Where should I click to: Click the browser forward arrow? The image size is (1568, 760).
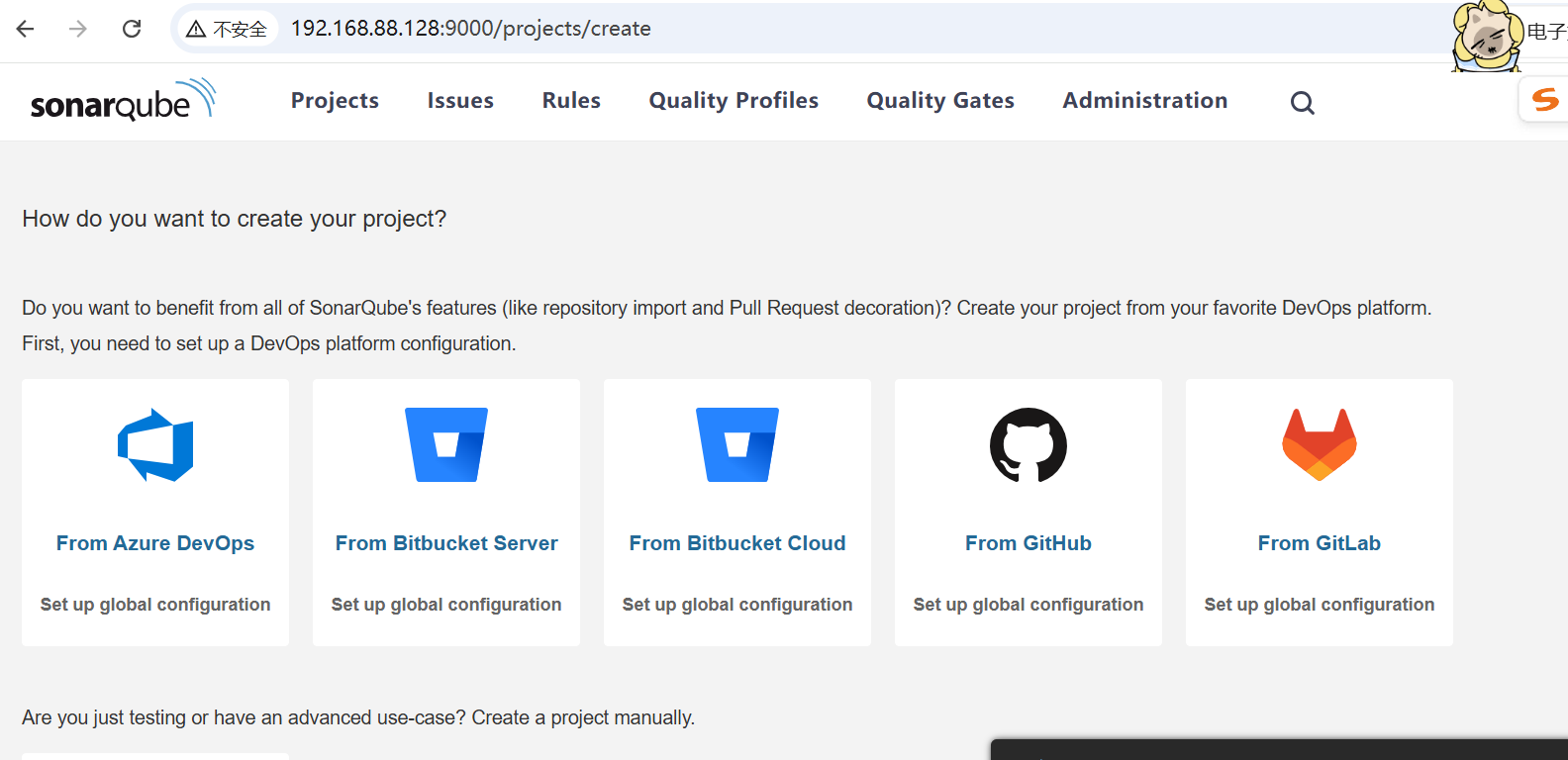[x=78, y=29]
